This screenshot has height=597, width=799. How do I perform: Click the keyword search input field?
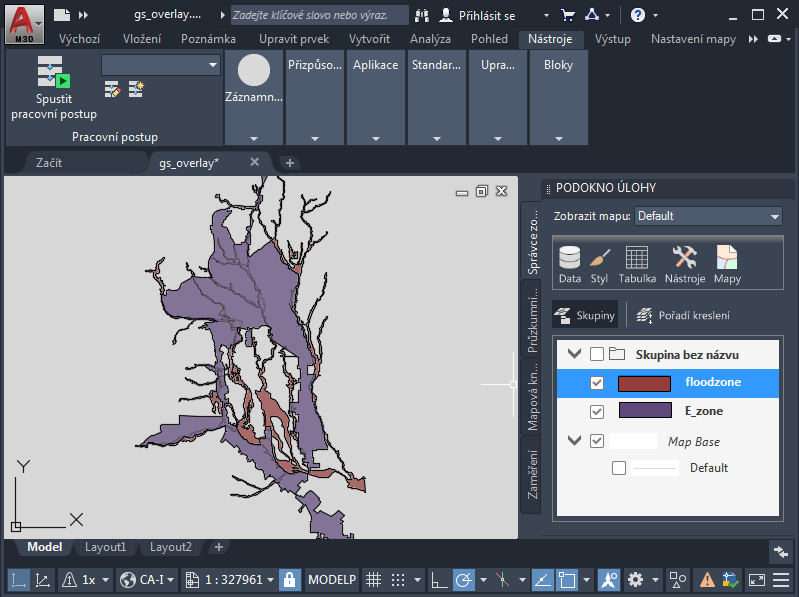(319, 15)
